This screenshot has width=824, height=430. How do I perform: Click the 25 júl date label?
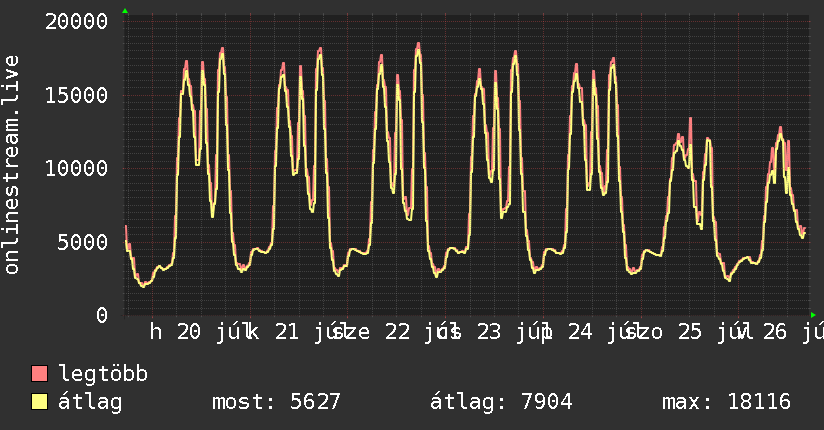[x=714, y=332]
